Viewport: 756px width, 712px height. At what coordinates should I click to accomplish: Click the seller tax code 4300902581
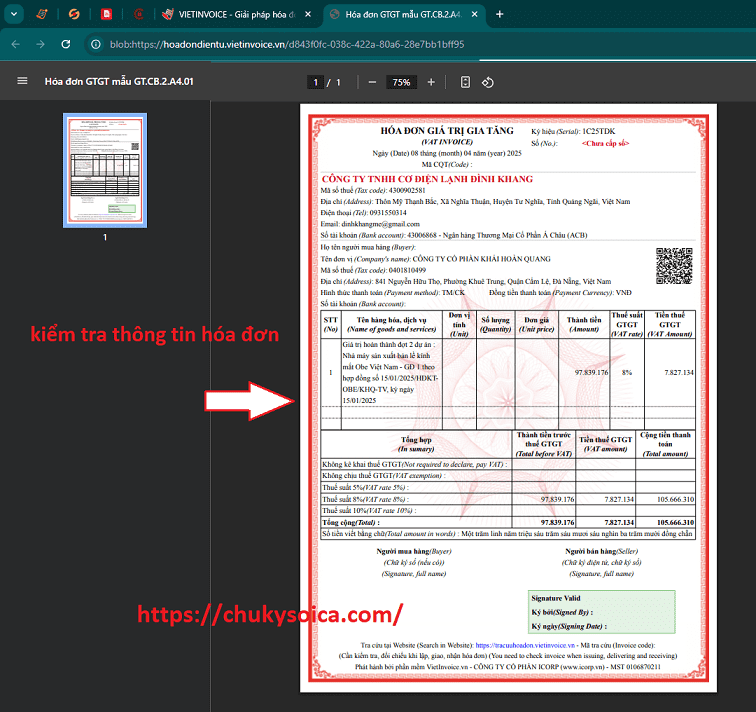coord(407,190)
